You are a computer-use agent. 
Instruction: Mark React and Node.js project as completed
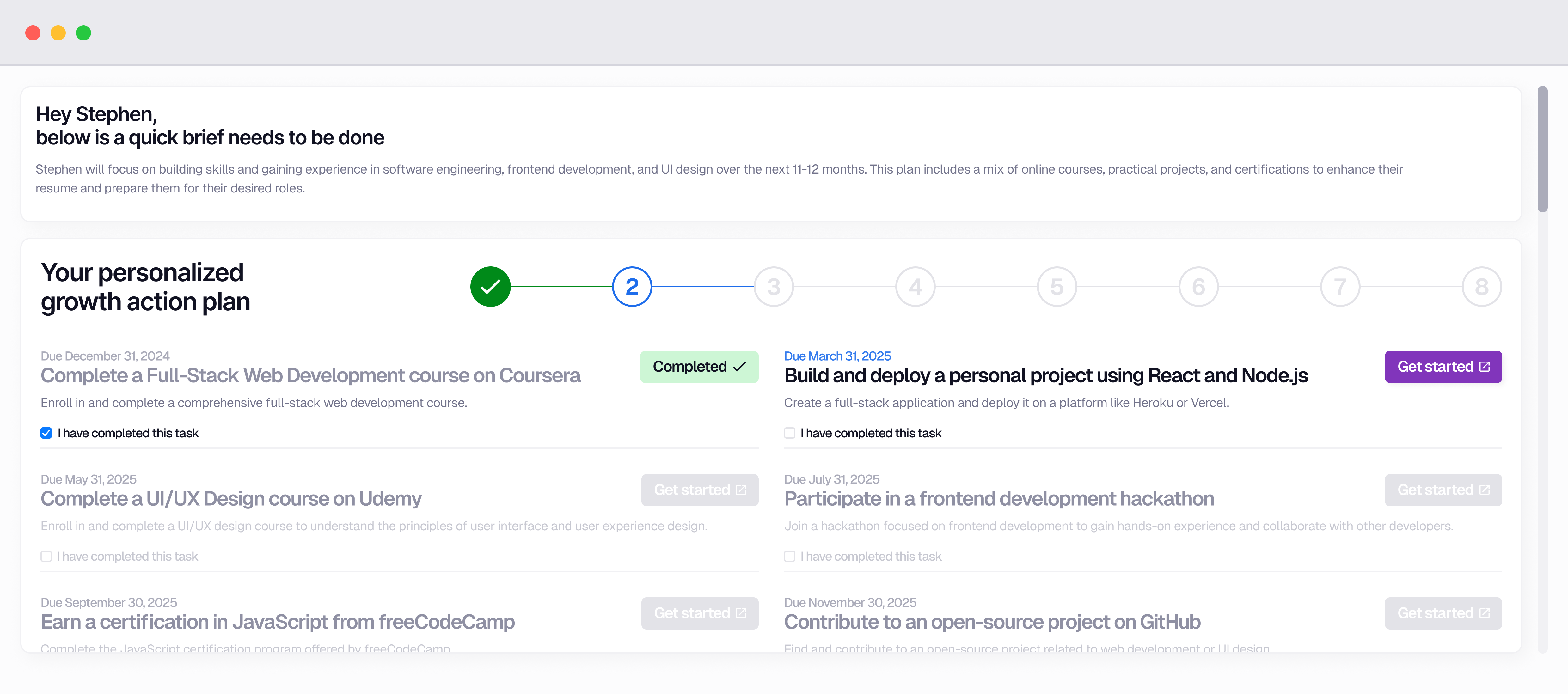(789, 433)
